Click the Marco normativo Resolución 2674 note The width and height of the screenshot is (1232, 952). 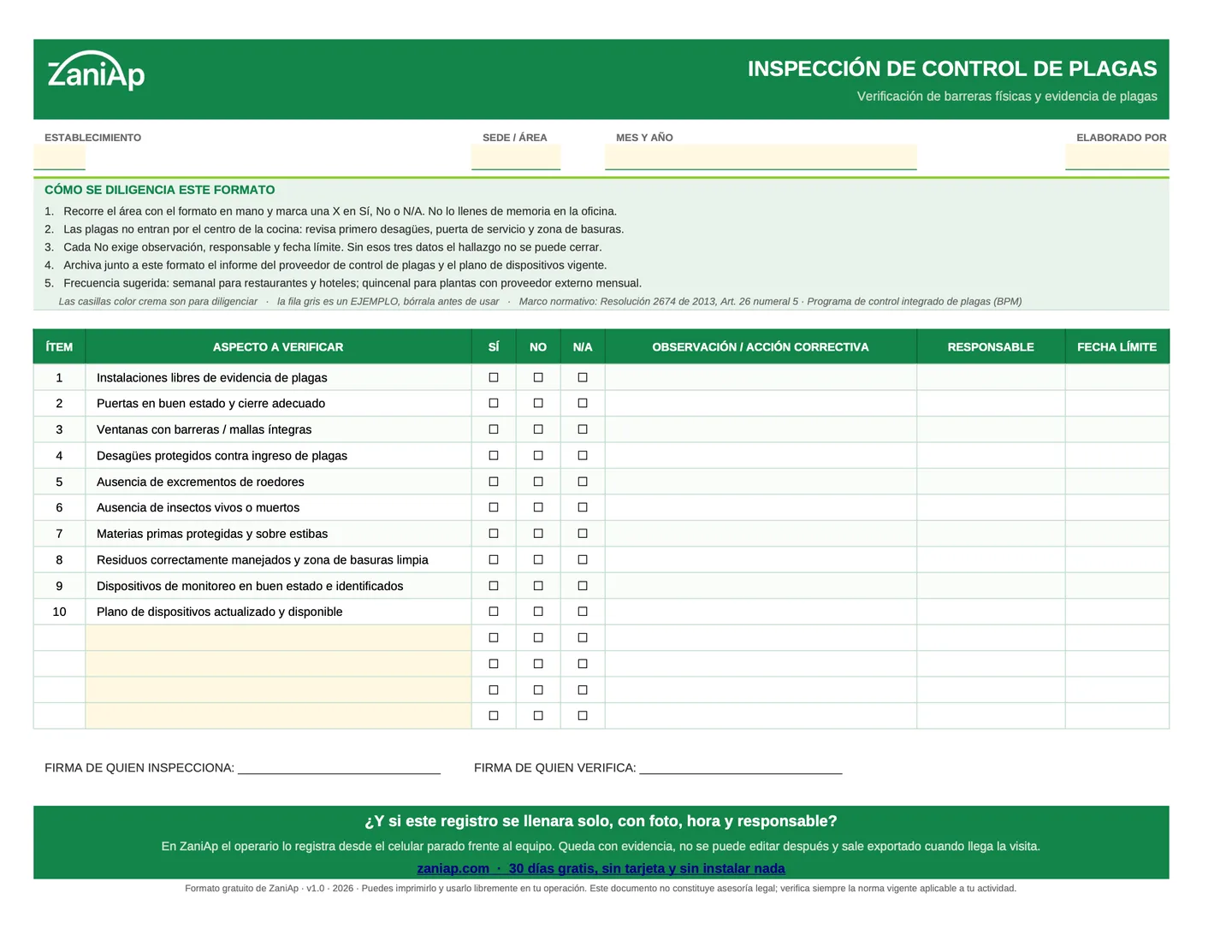click(770, 301)
